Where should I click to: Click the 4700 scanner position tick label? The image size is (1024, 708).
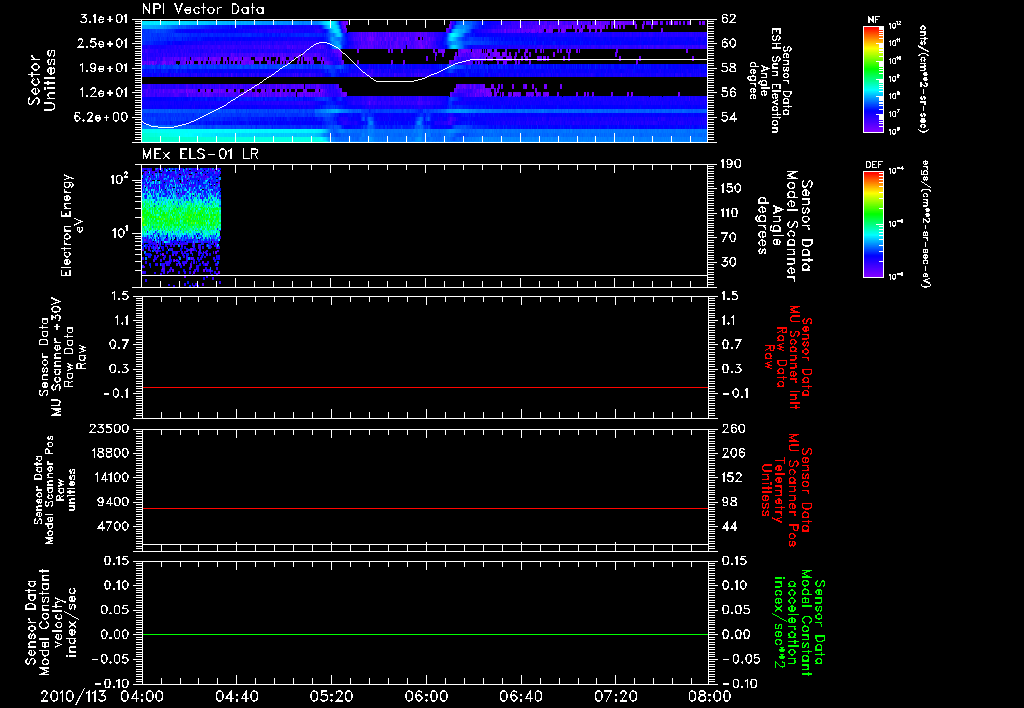(x=113, y=526)
